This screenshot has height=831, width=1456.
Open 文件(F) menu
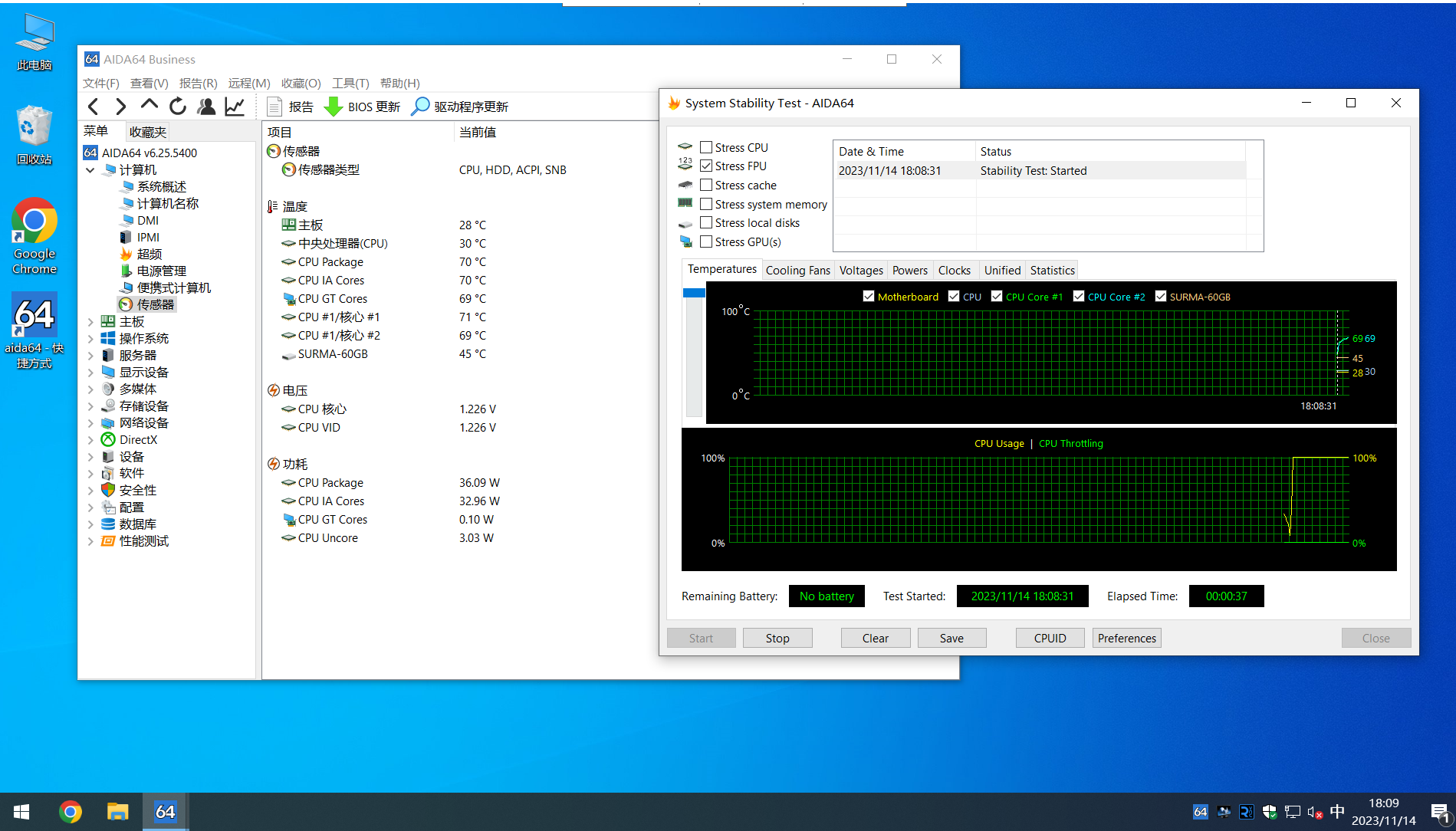pyautogui.click(x=101, y=83)
